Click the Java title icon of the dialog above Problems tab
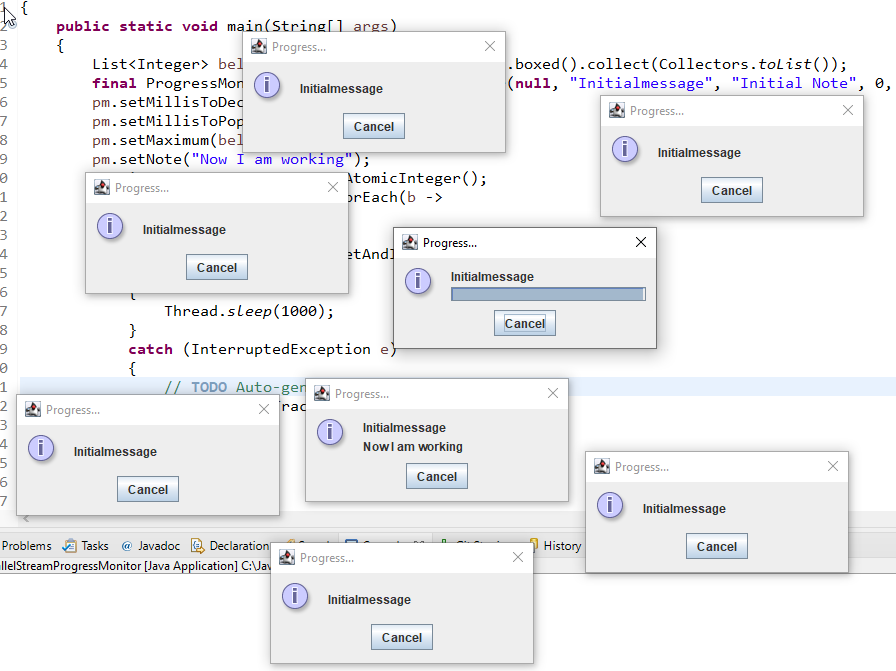The height and width of the screenshot is (671, 896). pos(33,409)
